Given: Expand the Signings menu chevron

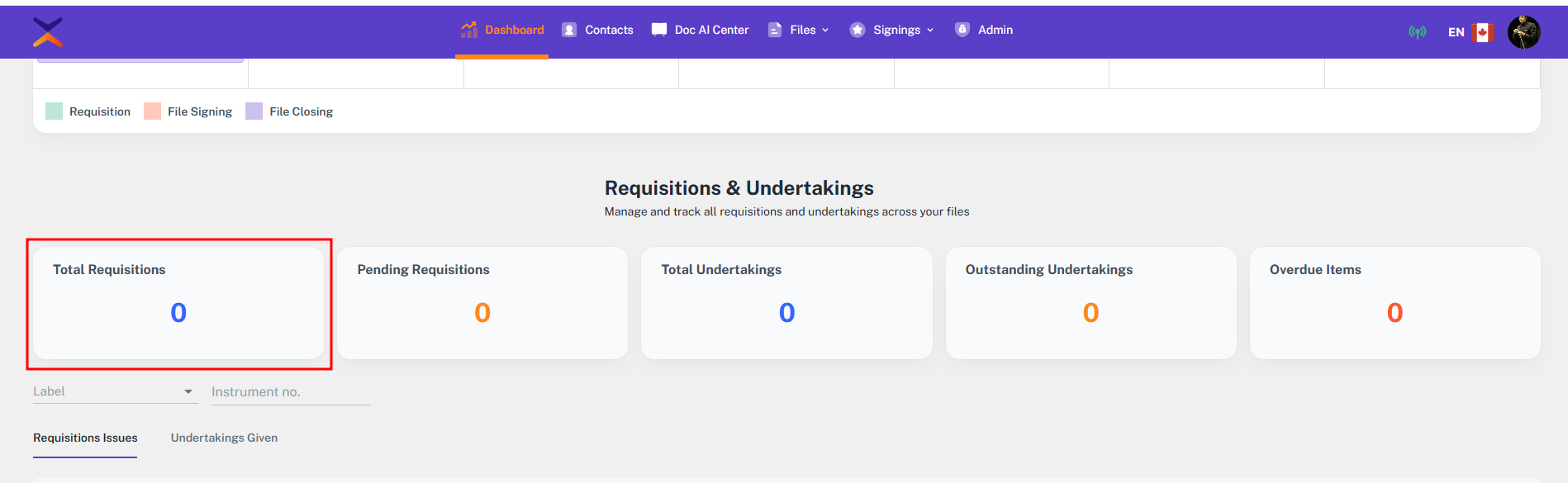Looking at the screenshot, I should coord(930,31).
